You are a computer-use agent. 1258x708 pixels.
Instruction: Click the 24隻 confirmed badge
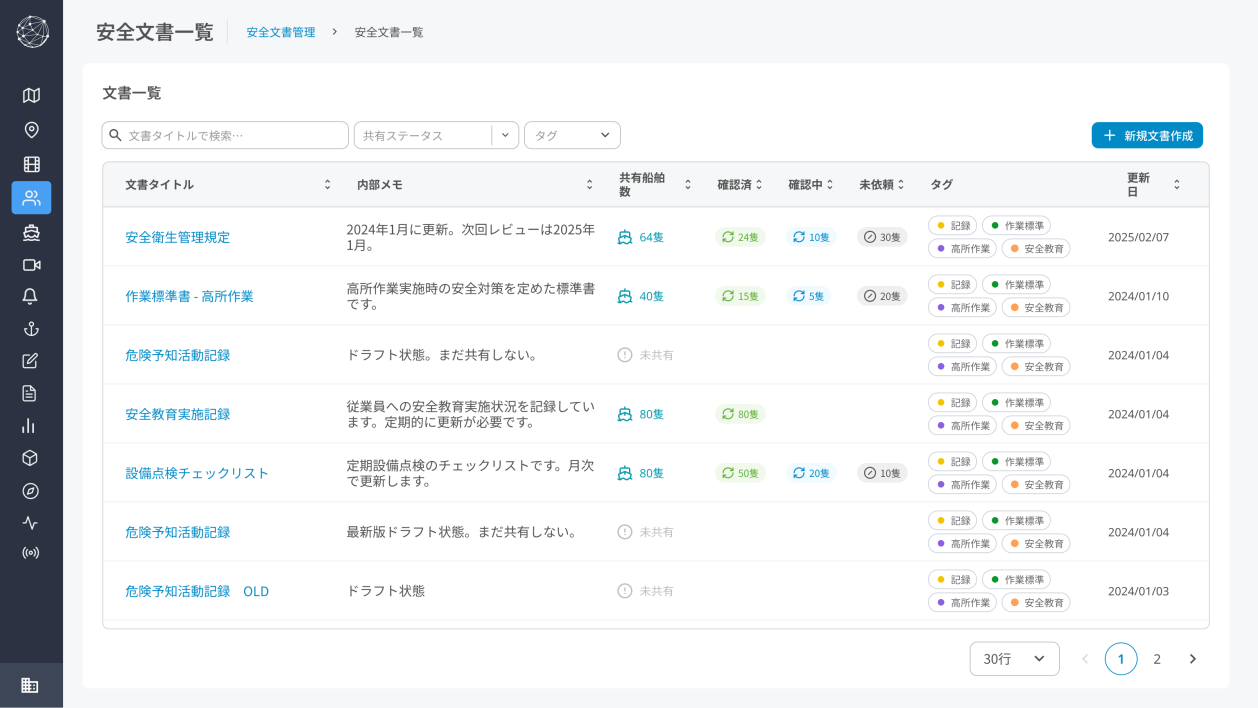(x=740, y=237)
